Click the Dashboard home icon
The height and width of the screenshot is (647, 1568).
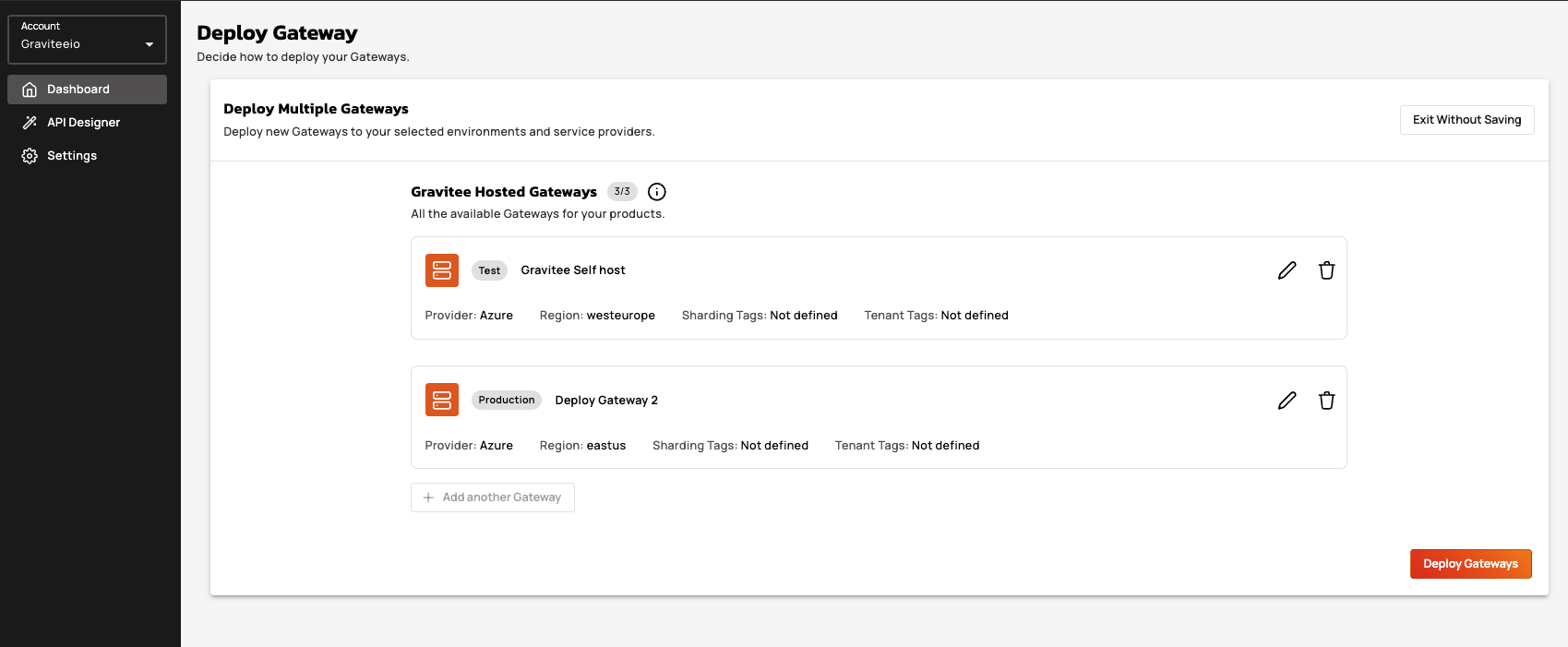[x=30, y=90]
